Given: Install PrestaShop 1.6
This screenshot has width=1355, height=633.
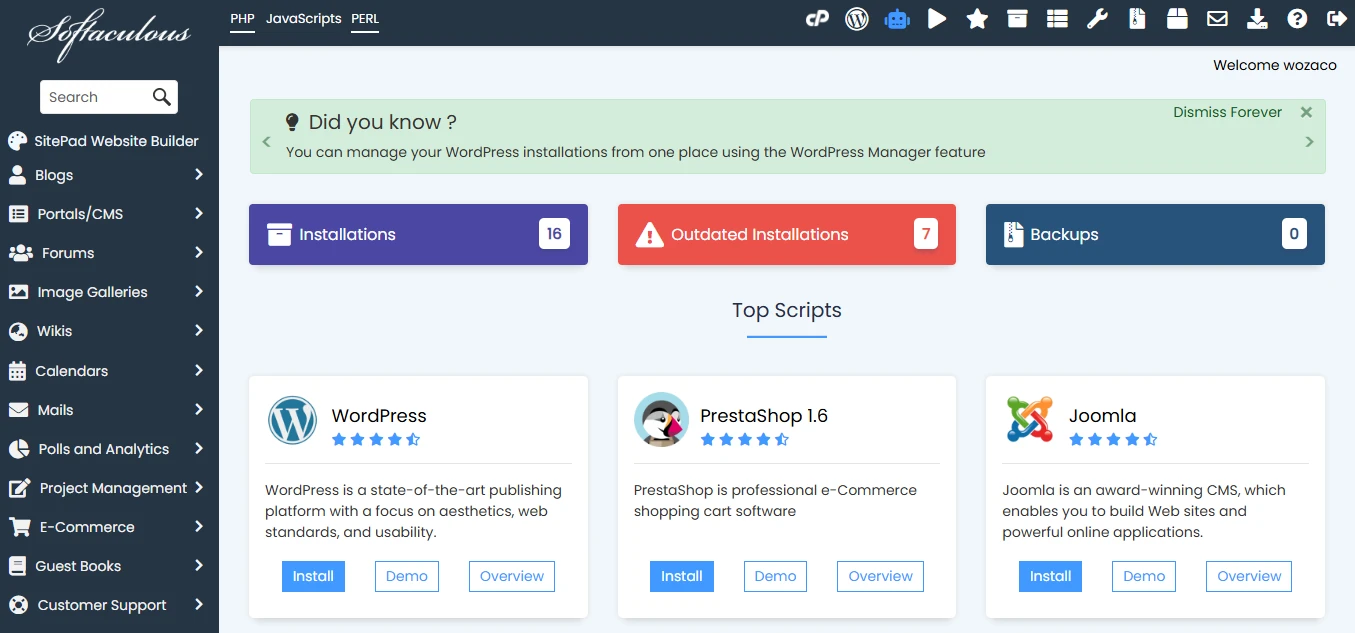Looking at the screenshot, I should click(x=682, y=576).
